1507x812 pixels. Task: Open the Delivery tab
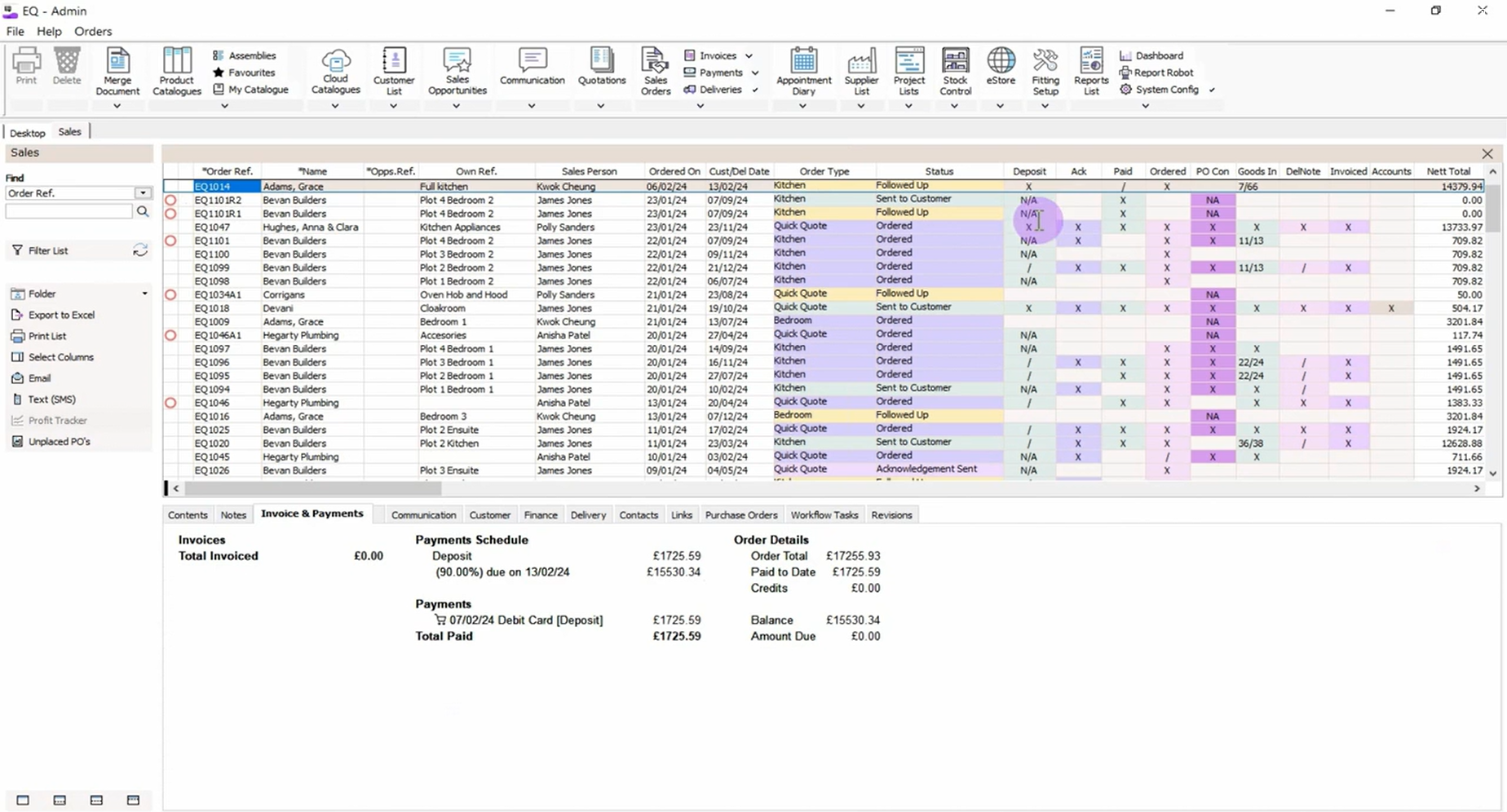click(588, 515)
